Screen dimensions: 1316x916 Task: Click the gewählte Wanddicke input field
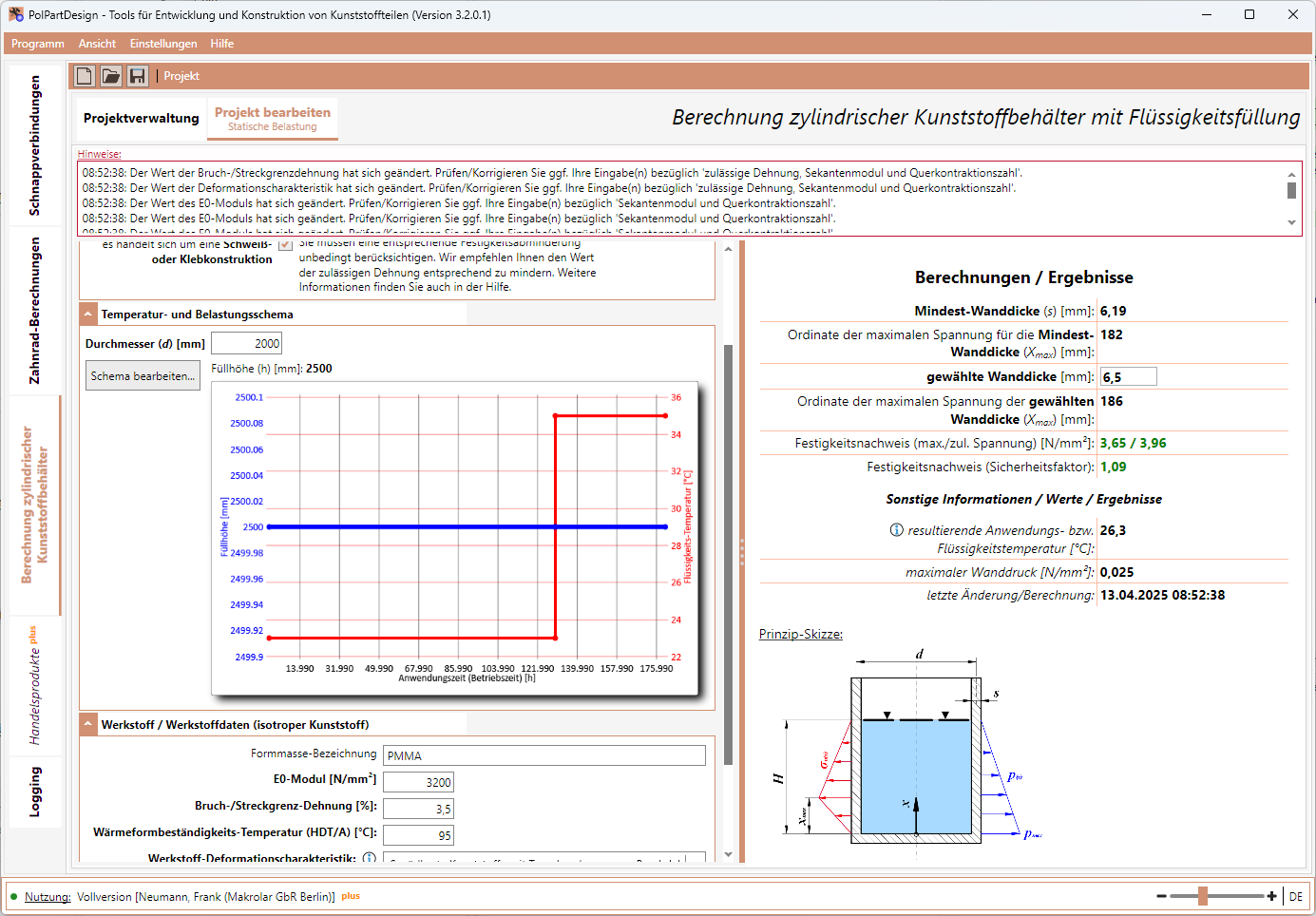1128,377
